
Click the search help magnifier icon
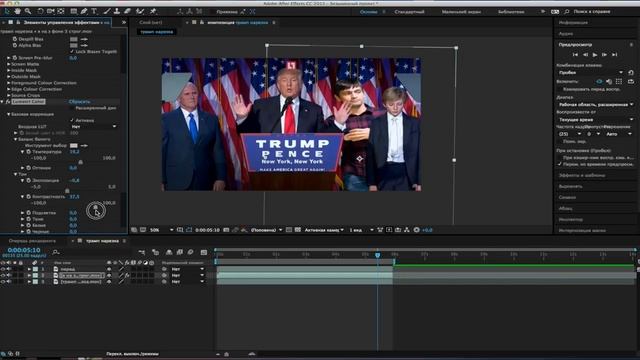pos(567,12)
